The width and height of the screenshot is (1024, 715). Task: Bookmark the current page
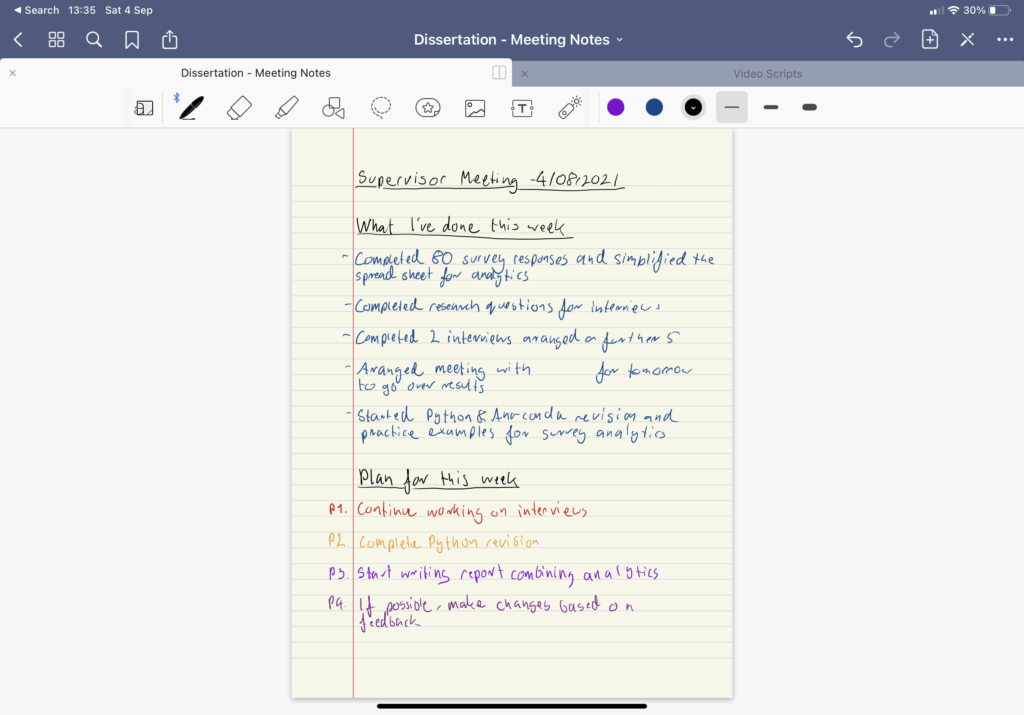click(133, 39)
